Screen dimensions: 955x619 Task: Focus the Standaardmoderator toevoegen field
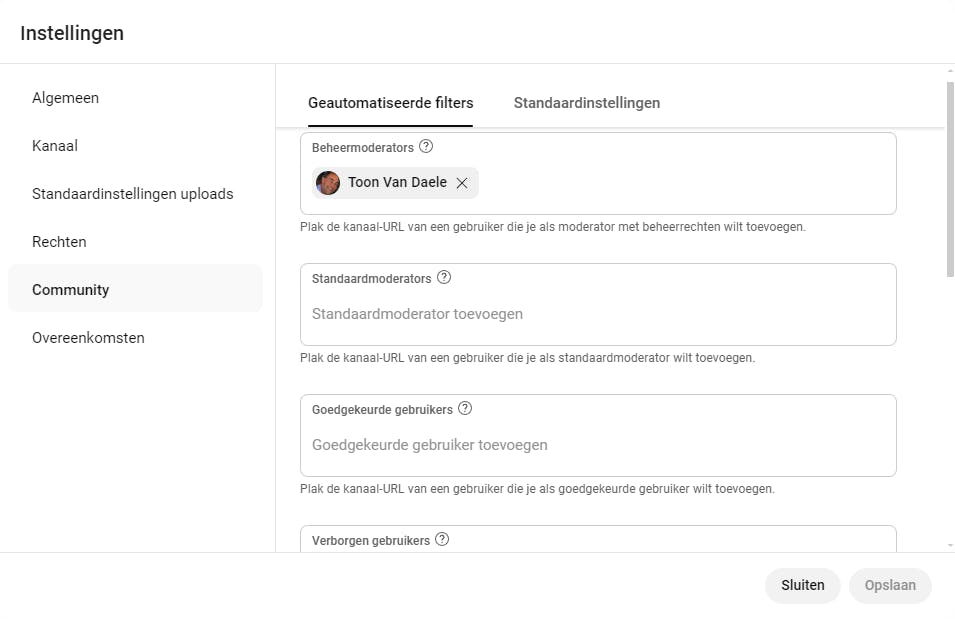597,314
